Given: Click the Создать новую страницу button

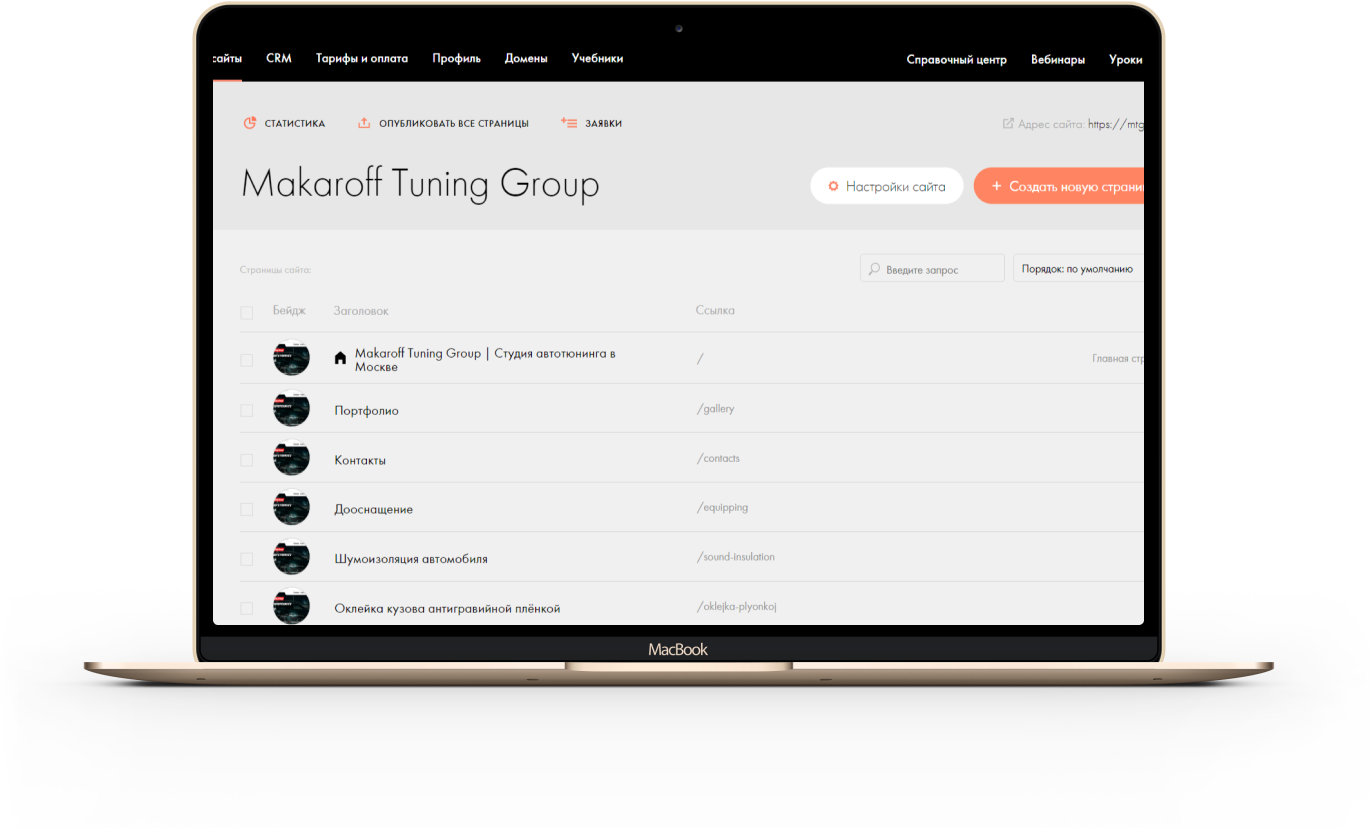Looking at the screenshot, I should [1059, 186].
